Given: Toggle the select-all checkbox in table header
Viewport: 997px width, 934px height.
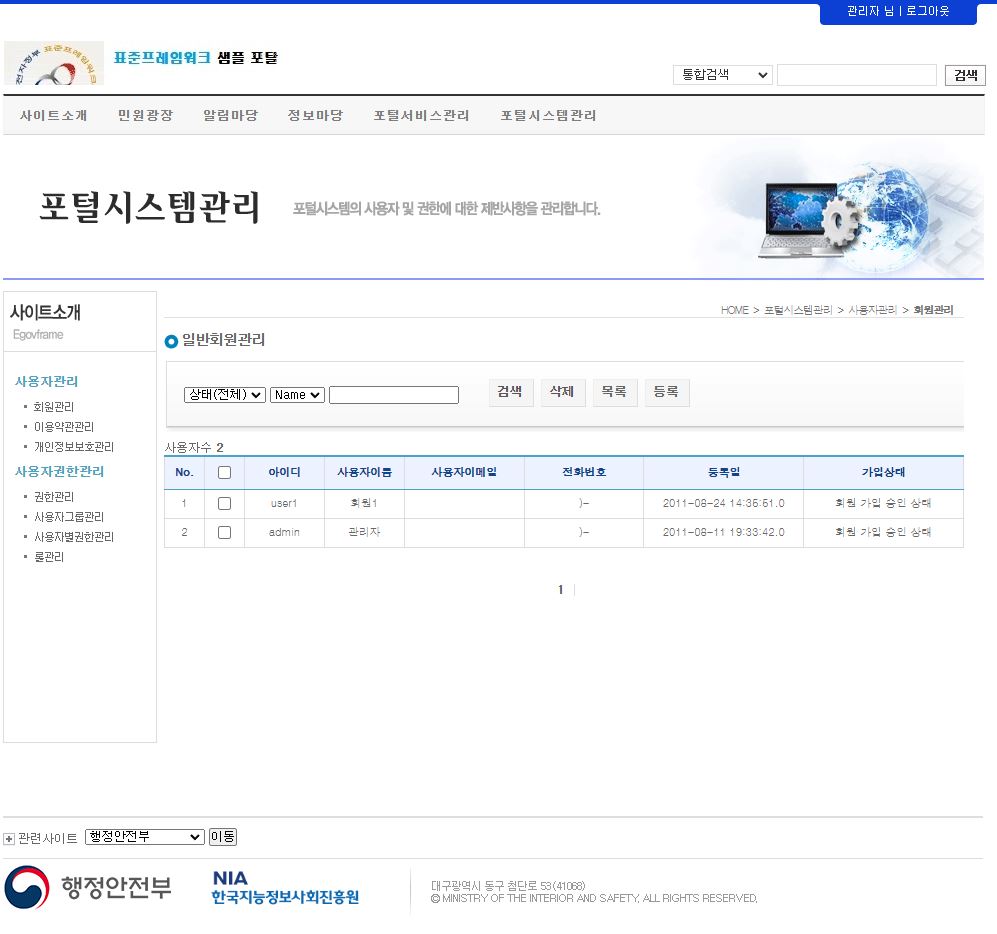Looking at the screenshot, I should pyautogui.click(x=224, y=473).
